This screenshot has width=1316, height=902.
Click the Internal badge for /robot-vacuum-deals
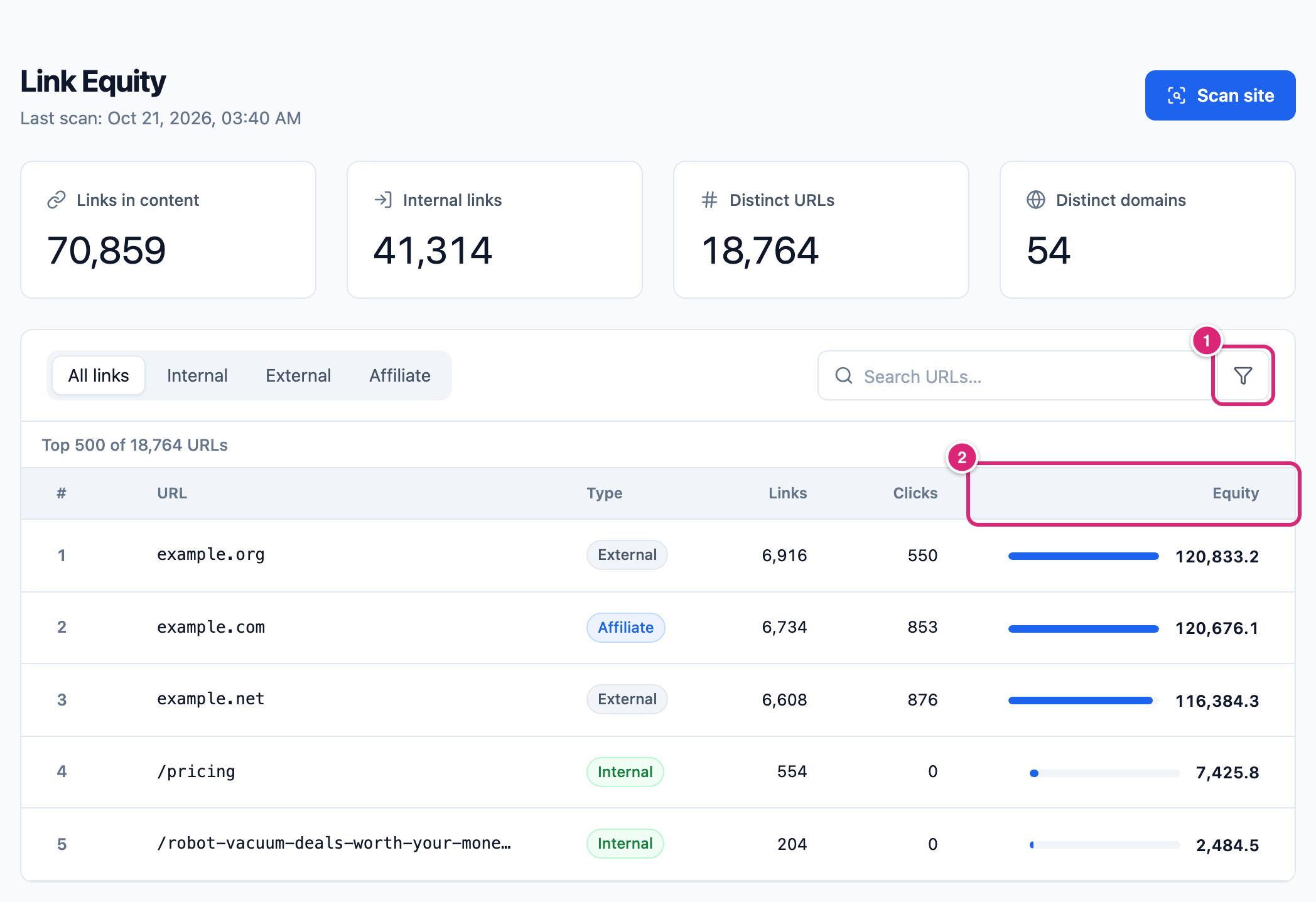pyautogui.click(x=625, y=844)
